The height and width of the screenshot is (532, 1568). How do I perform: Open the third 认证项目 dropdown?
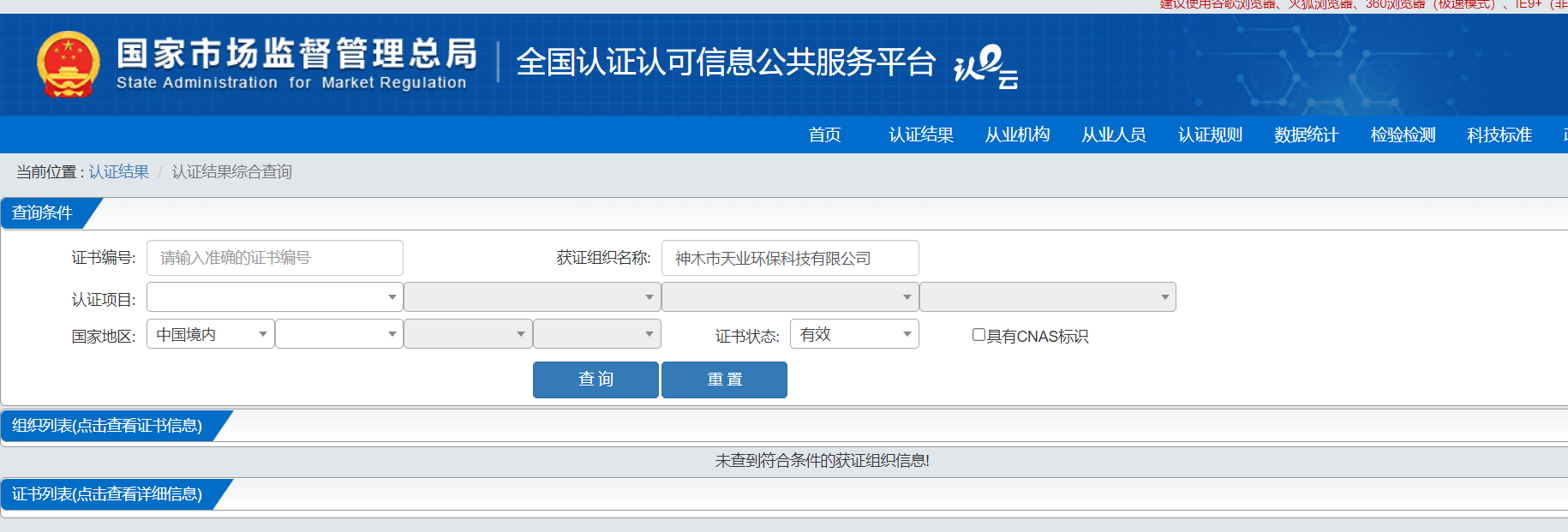(x=790, y=297)
